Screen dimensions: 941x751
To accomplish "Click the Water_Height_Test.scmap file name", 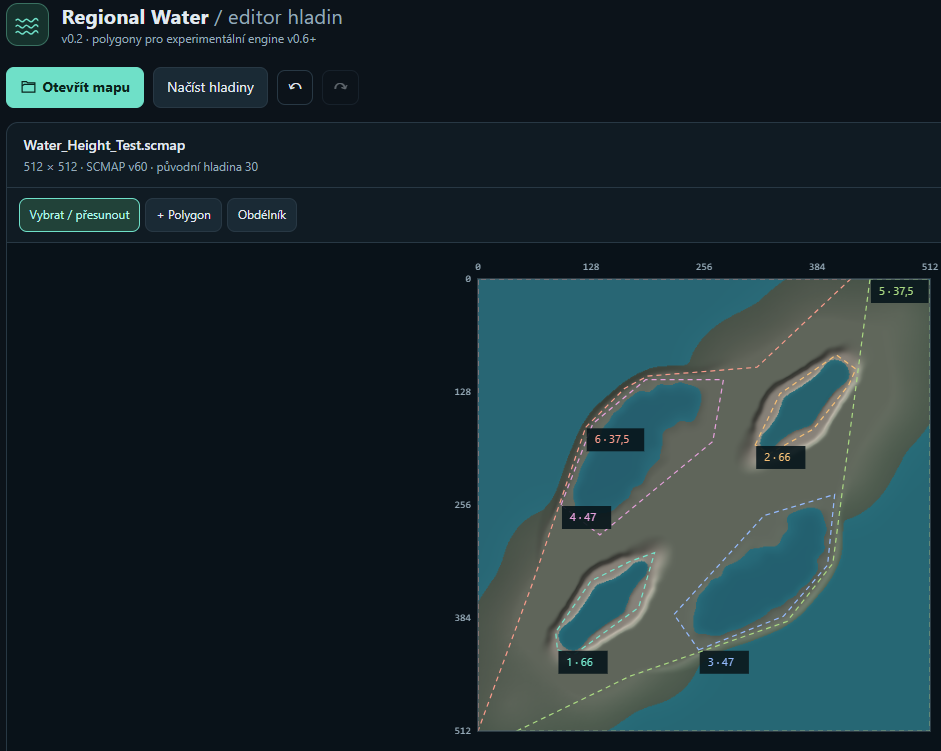I will click(x=104, y=145).
